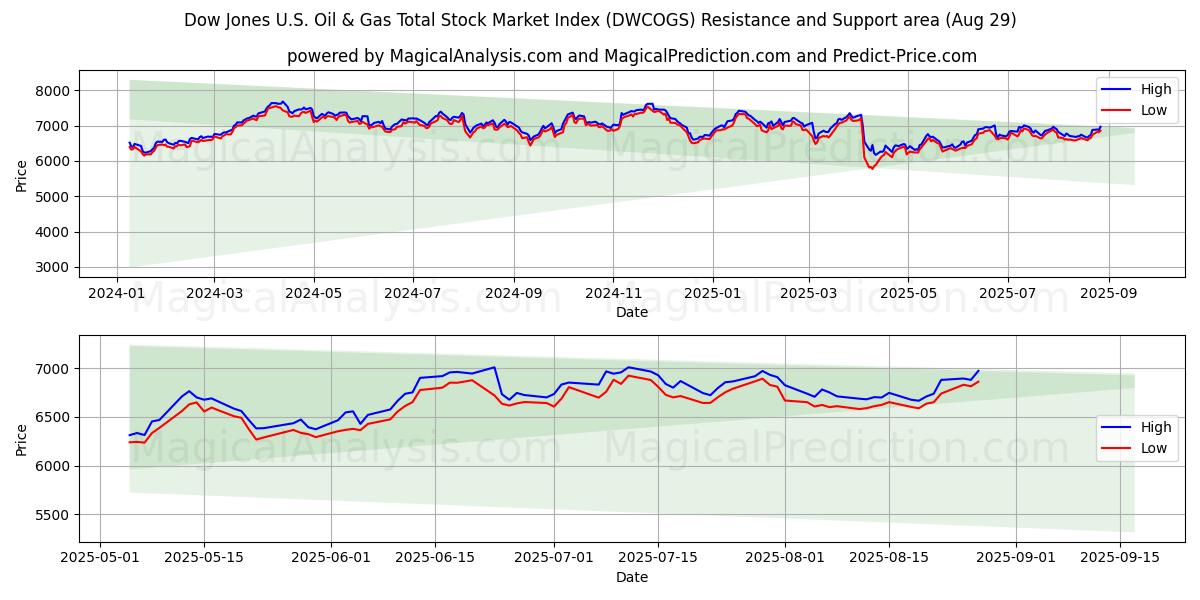Click the 'Date' axis label under bottom chart
Viewport: 1200px width, 600px height.
632,577
